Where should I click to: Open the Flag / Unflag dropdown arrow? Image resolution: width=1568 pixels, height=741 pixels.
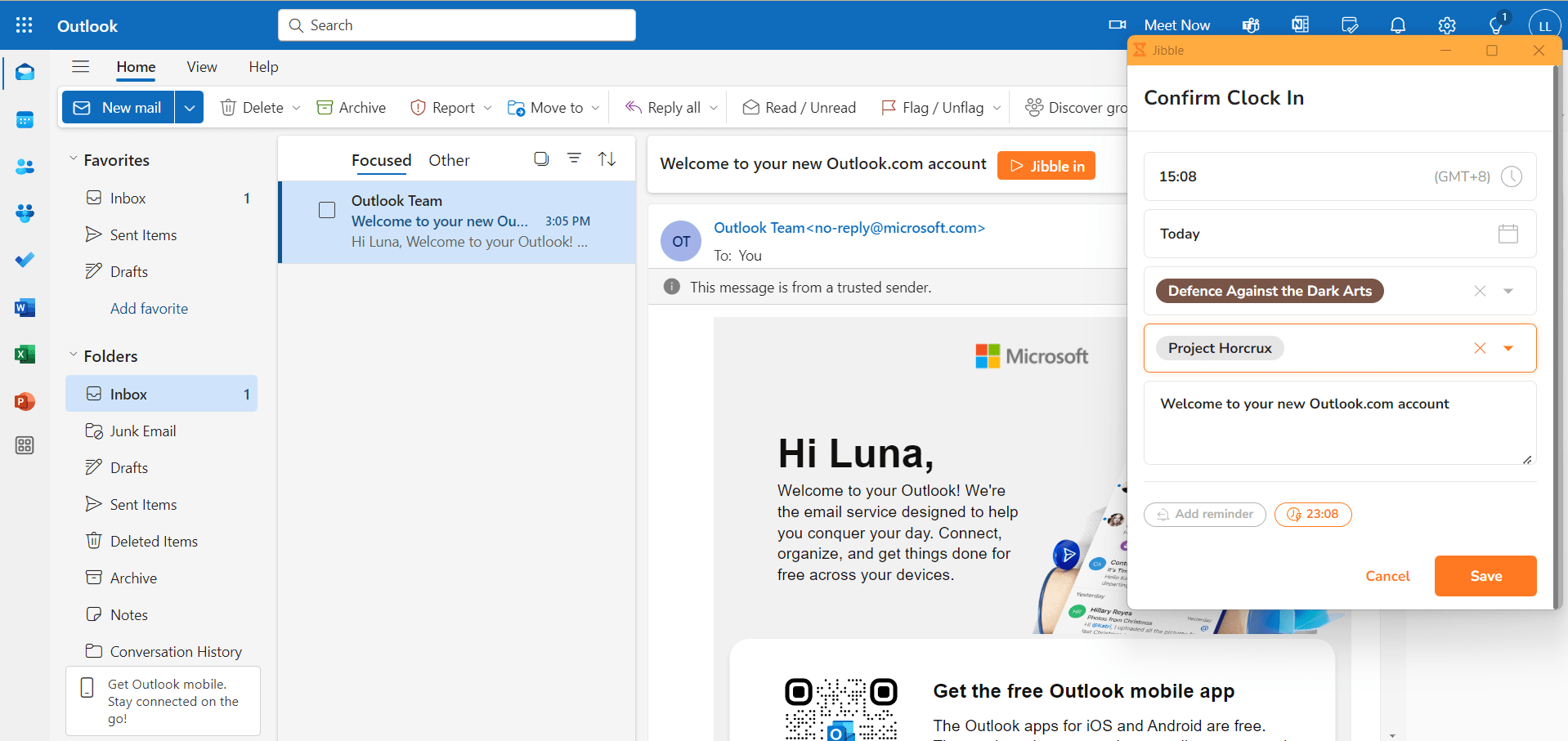pyautogui.click(x=997, y=108)
